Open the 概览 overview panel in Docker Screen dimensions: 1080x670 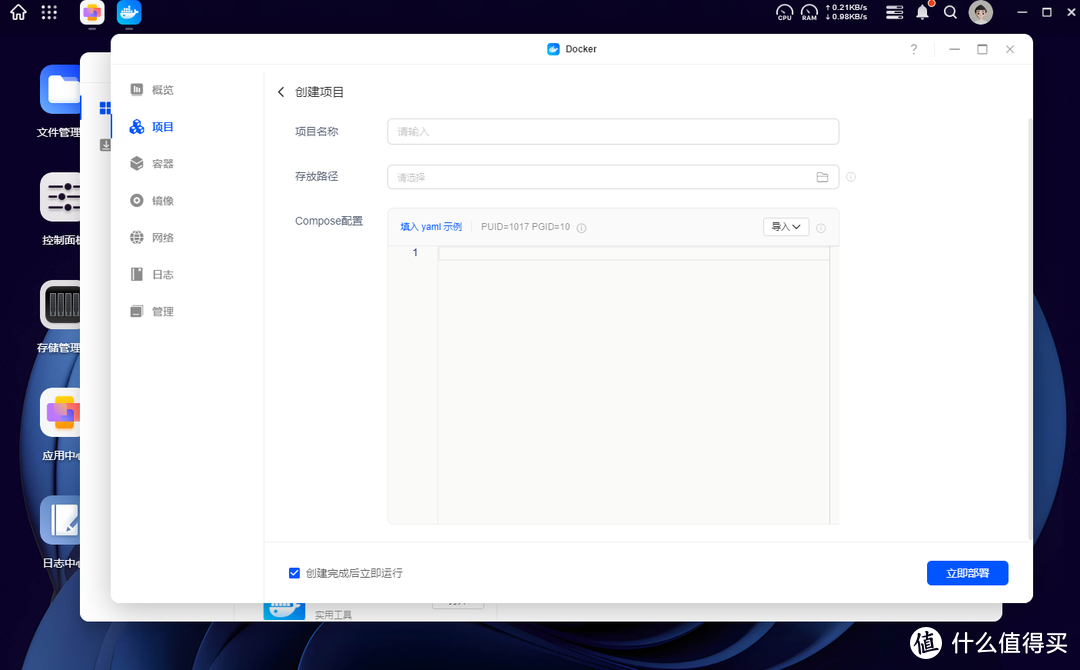pyautogui.click(x=159, y=89)
